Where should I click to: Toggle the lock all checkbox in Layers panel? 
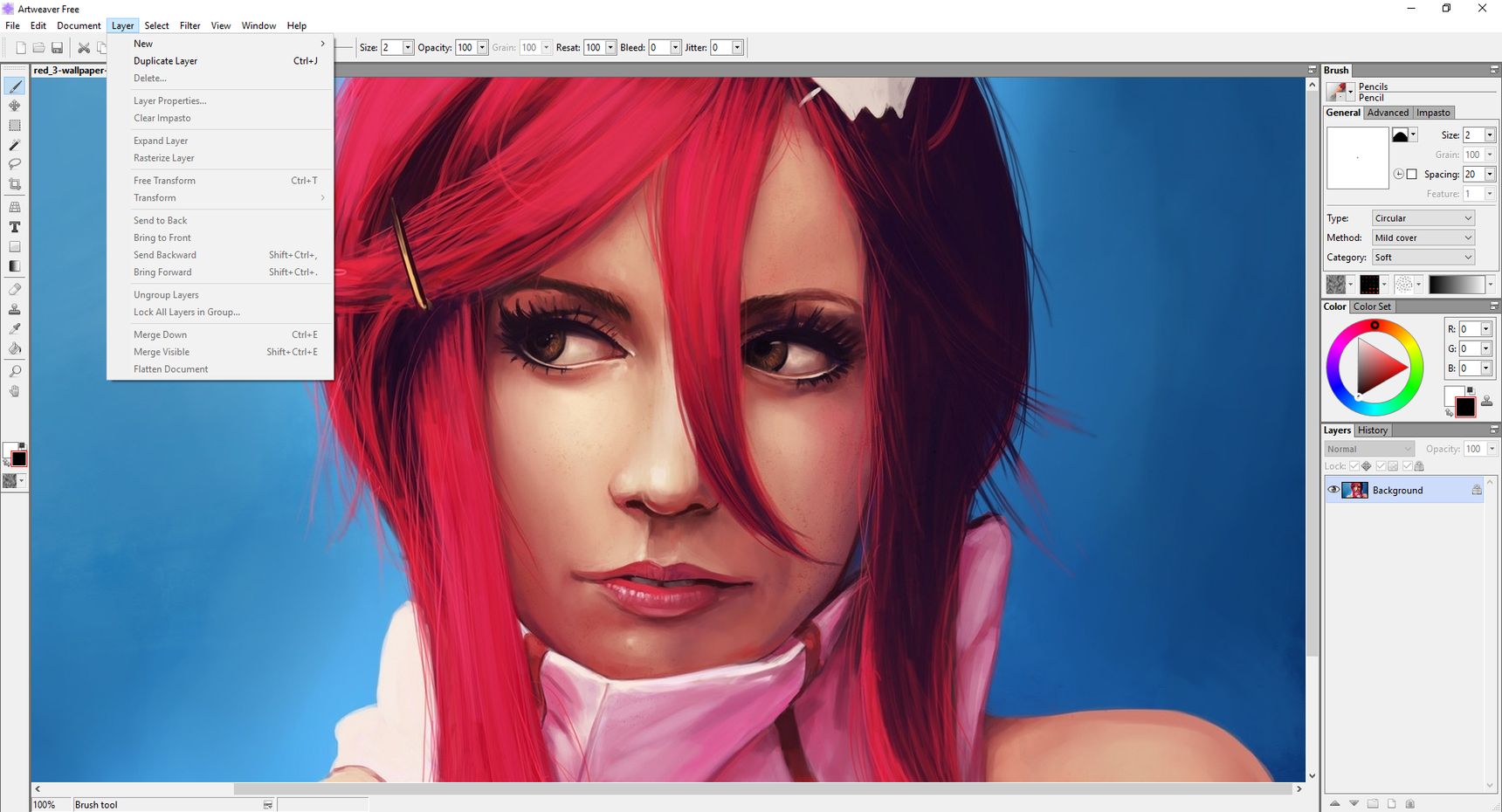(x=1408, y=466)
